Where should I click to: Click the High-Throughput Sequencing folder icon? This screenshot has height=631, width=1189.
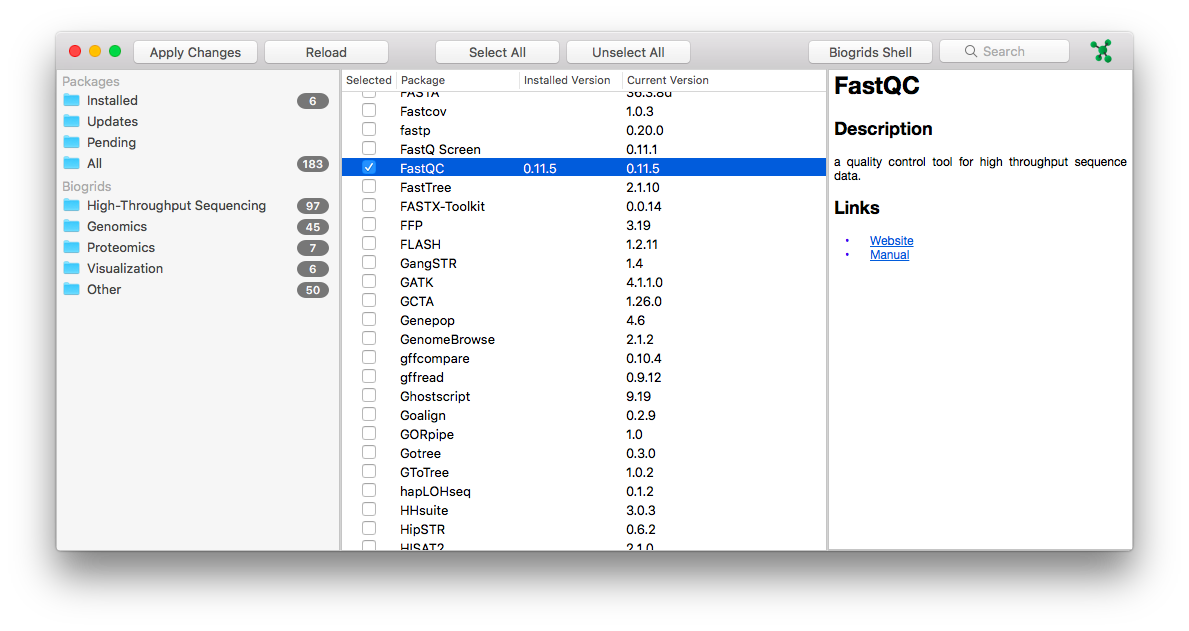point(71,205)
